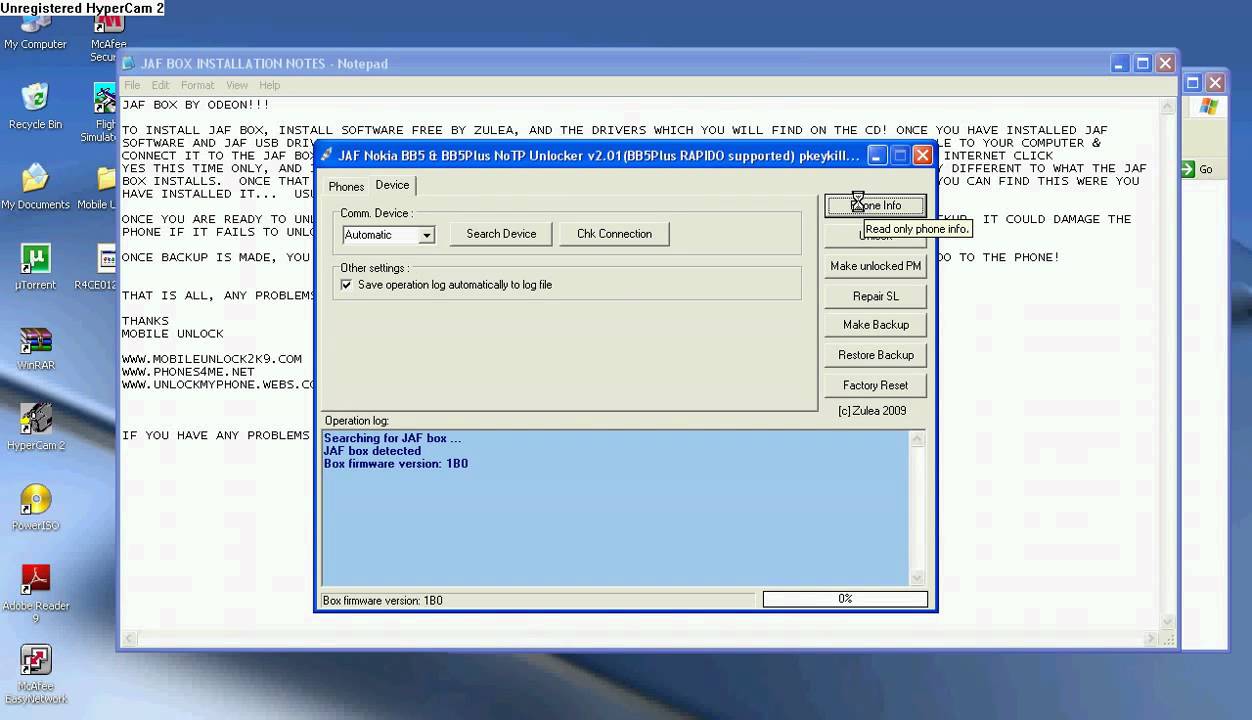Viewport: 1252px width, 720px height.
Task: Click operation log scroll up arrow
Action: coord(917,438)
